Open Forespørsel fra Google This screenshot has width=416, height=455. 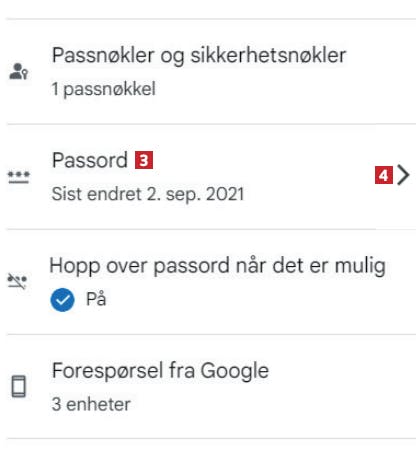click(211, 387)
